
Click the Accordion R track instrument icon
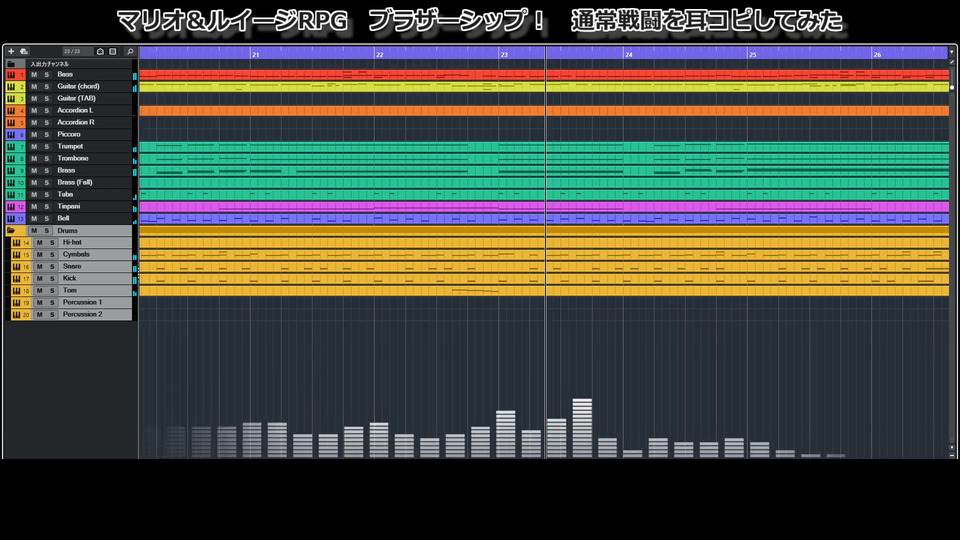(x=11, y=122)
